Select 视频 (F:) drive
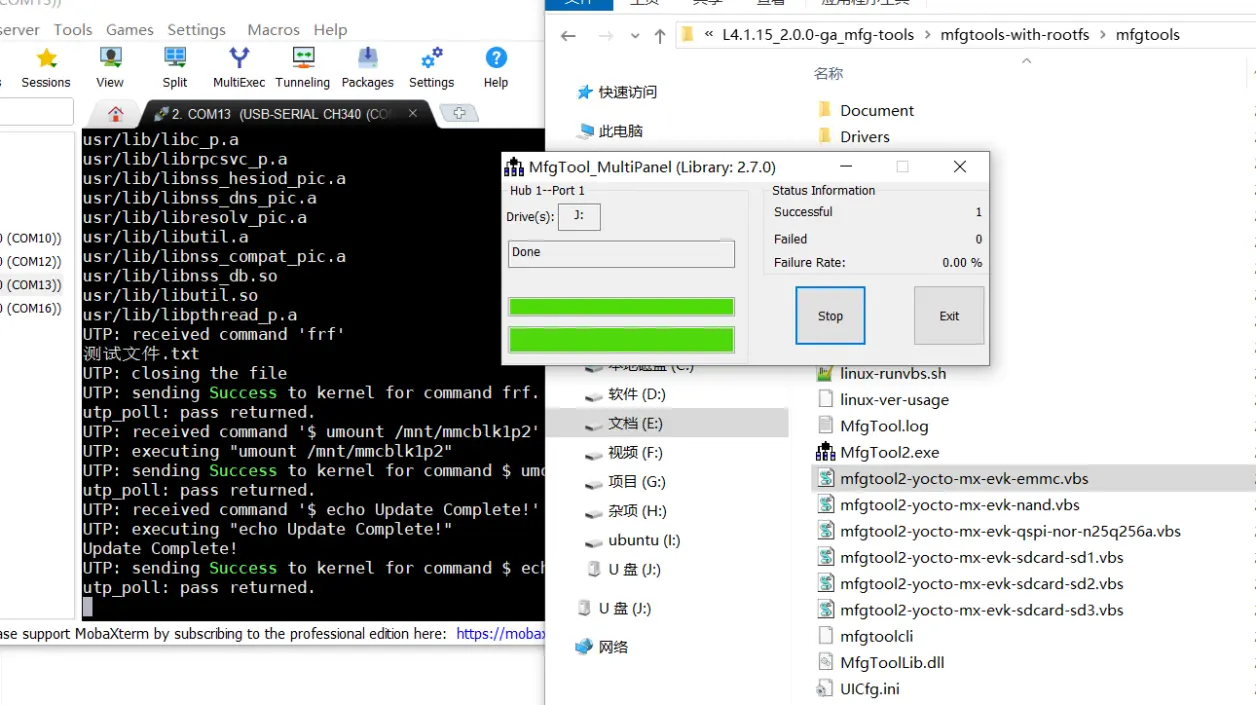The image size is (1256, 705). point(635,453)
